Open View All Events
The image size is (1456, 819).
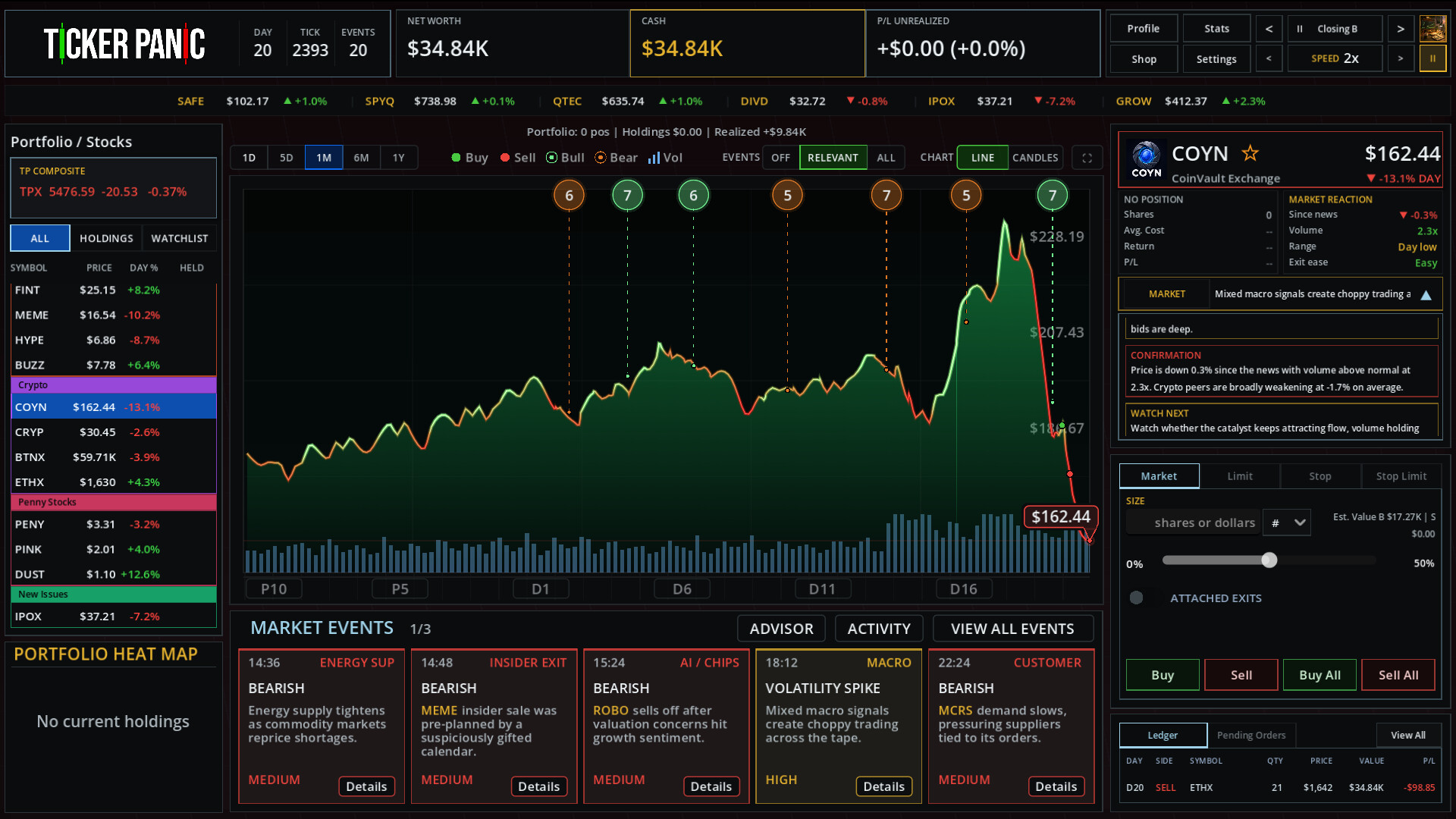pyautogui.click(x=1012, y=629)
